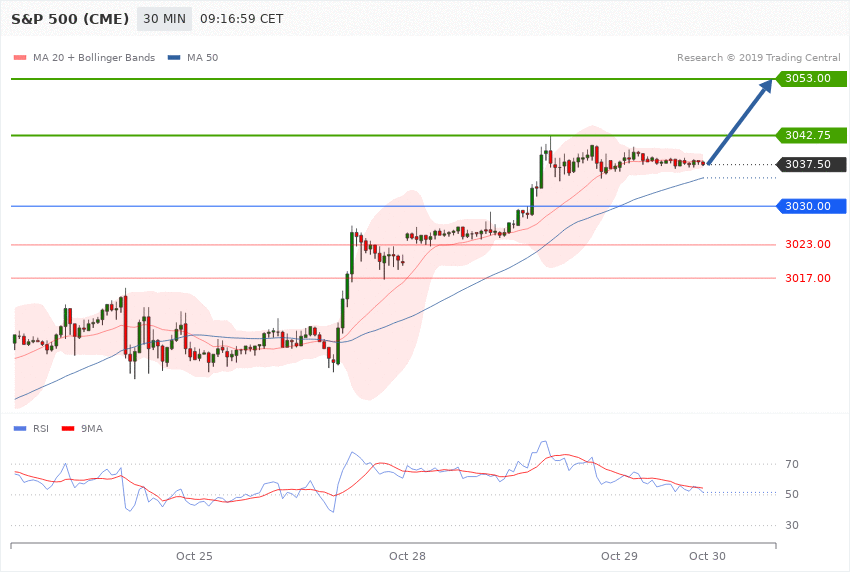Click the MA 50 legend label
Image resolution: width=850 pixels, height=576 pixels.
tap(202, 57)
